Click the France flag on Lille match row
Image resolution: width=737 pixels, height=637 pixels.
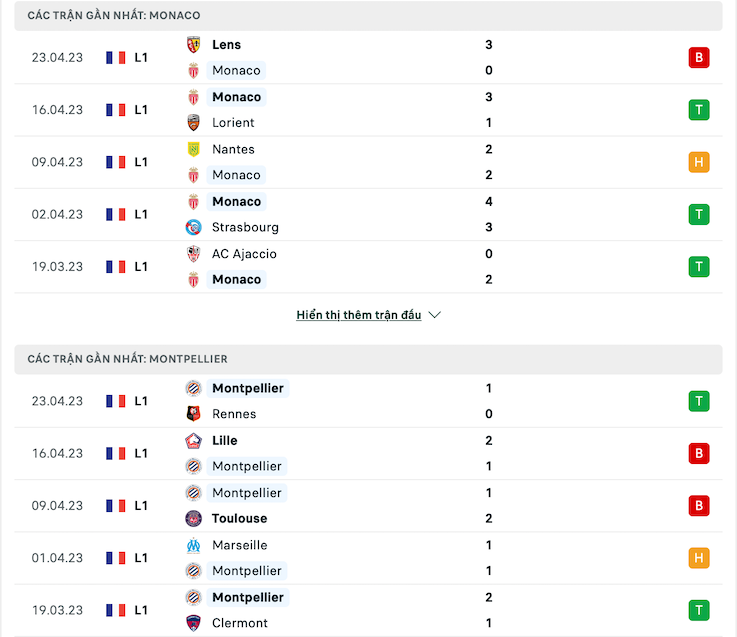pyautogui.click(x=116, y=453)
